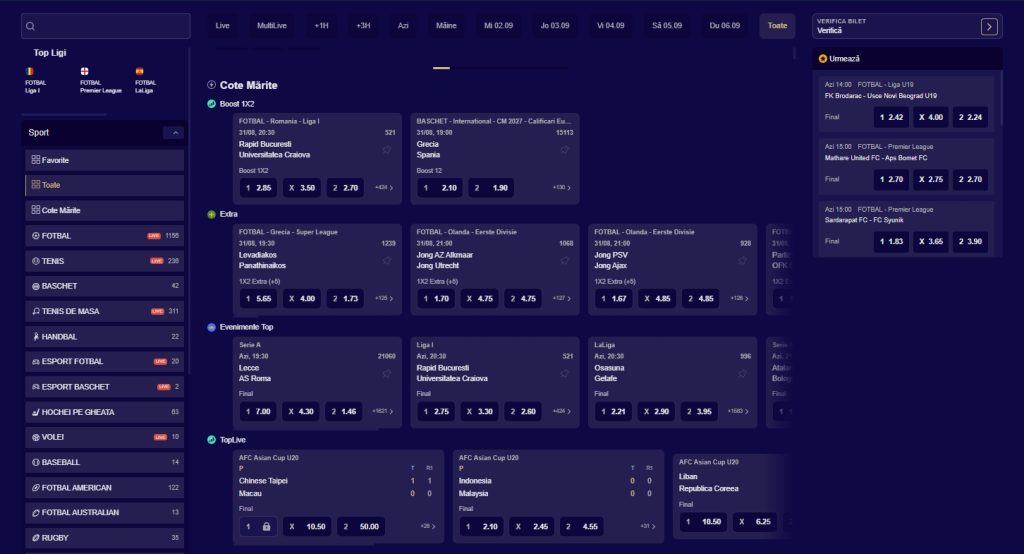Bet on Macau to win at 50.00

click(x=361, y=527)
